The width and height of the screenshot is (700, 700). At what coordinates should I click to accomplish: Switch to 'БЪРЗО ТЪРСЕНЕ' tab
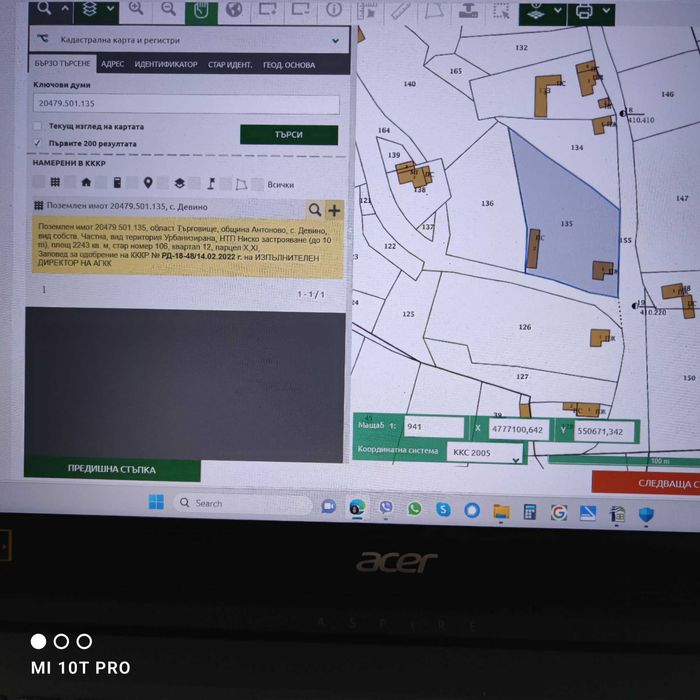pos(62,63)
